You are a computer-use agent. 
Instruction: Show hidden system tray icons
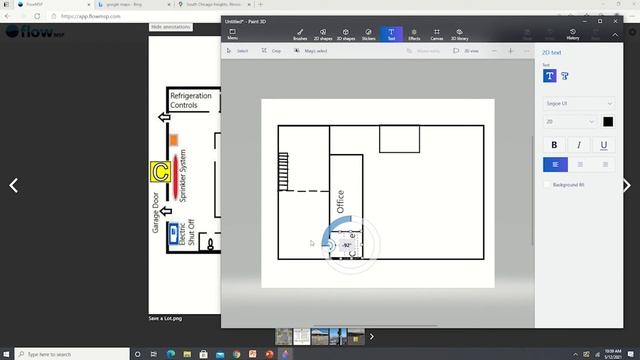[x=576, y=354]
